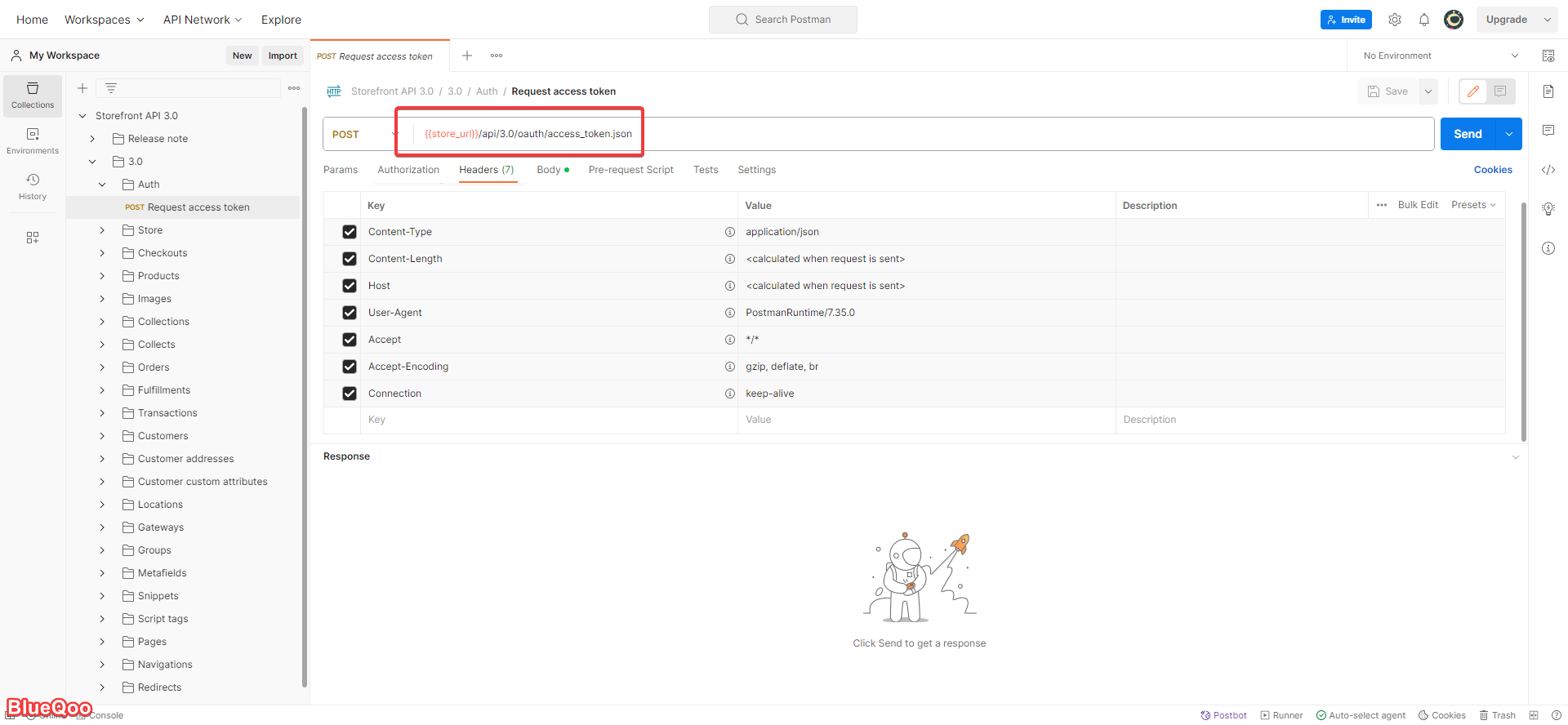Open the Runner in the status bar
1568x725 pixels.
click(x=1281, y=715)
